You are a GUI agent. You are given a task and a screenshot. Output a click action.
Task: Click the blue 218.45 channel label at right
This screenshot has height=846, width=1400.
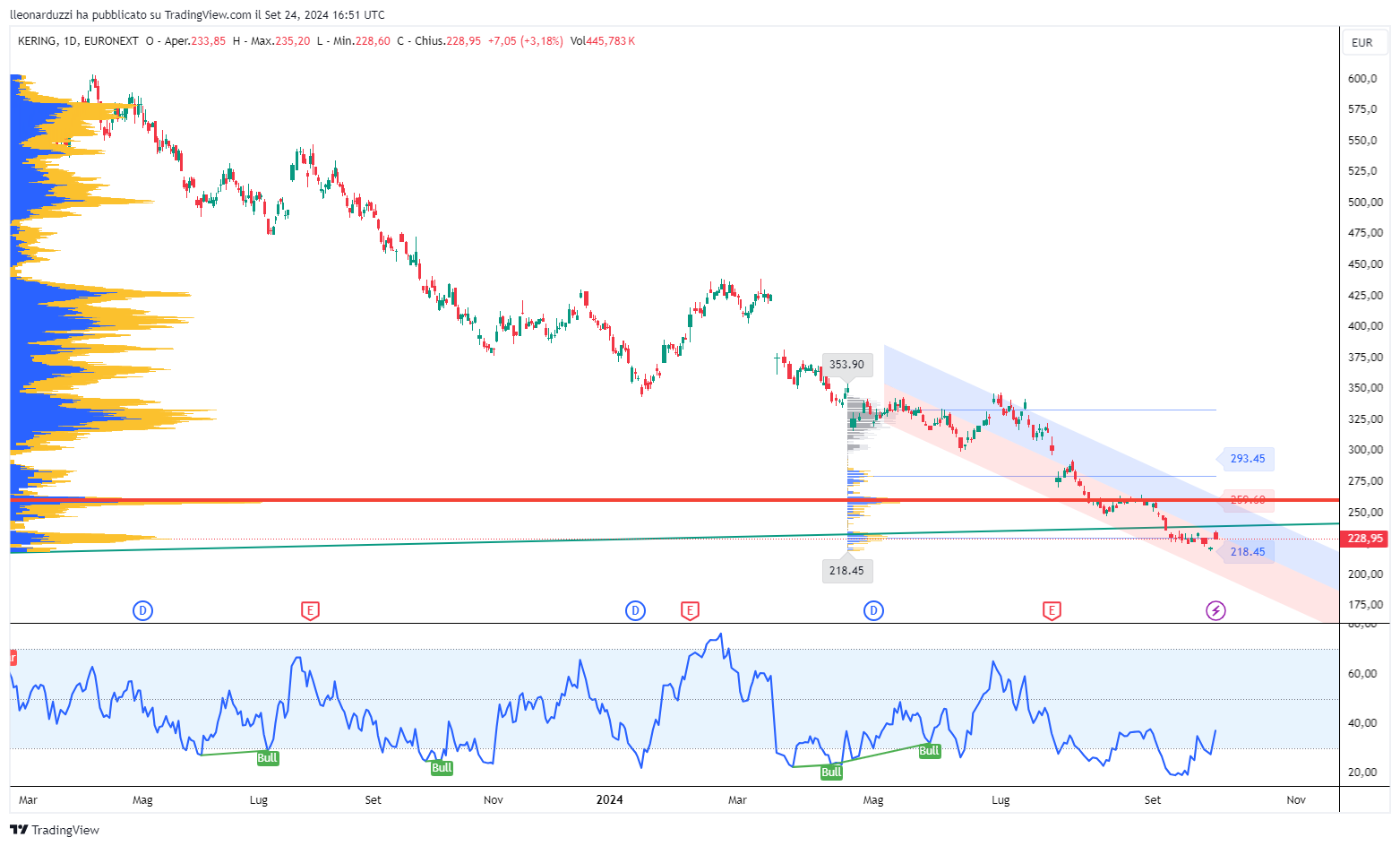coord(1247,552)
